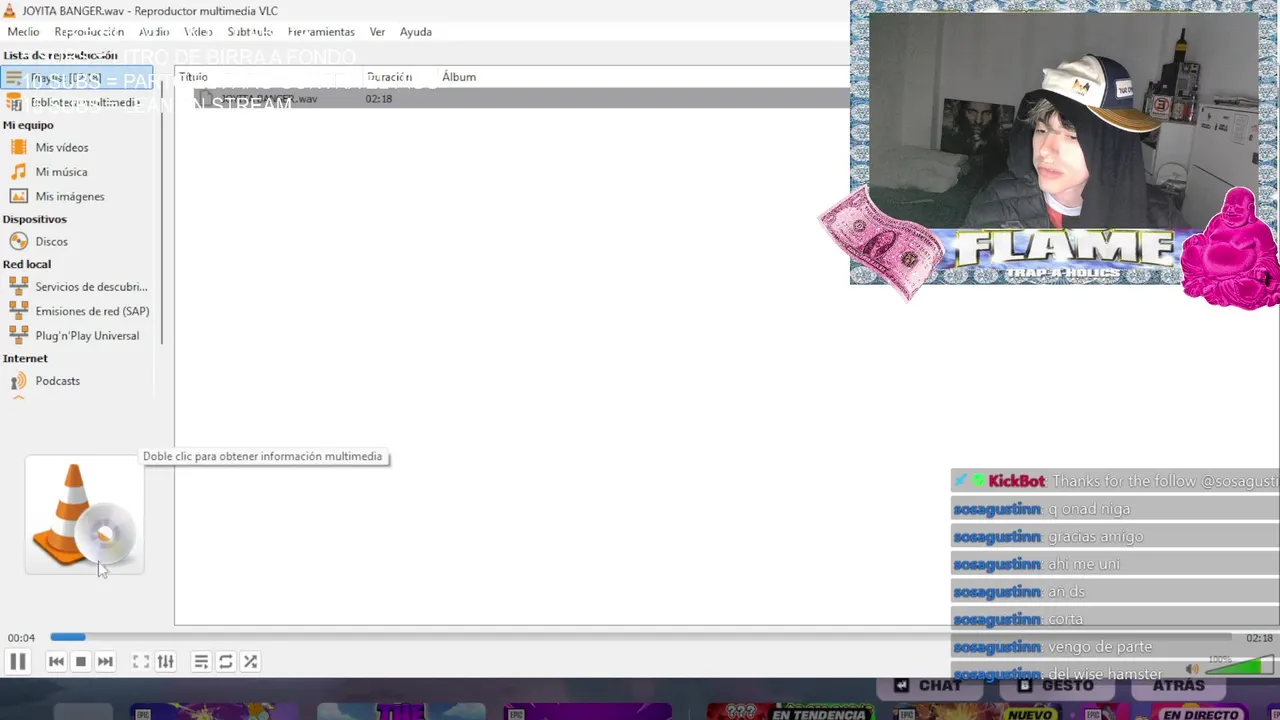
Task: Click the Mi equipo section header
Action: click(x=28, y=125)
